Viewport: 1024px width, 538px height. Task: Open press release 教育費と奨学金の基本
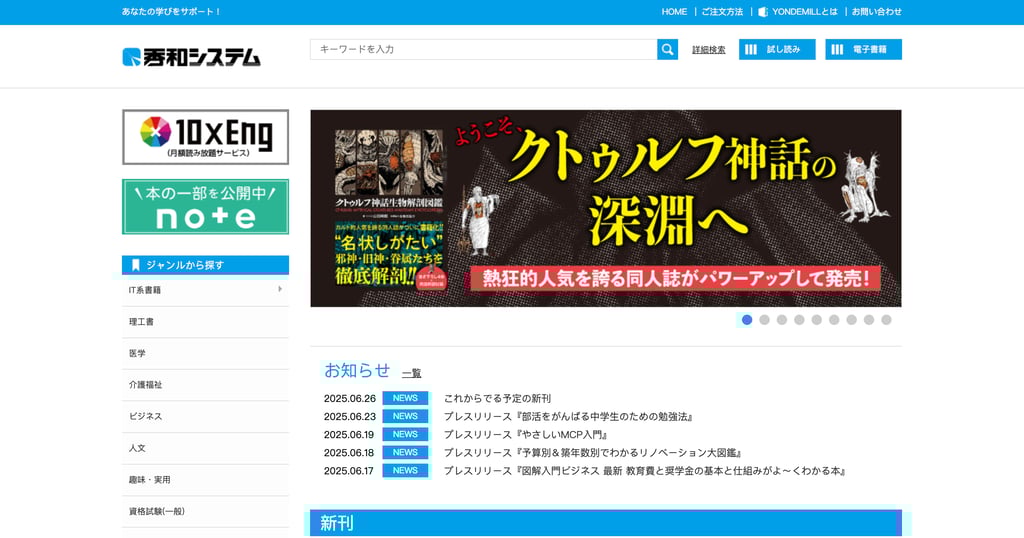point(645,471)
